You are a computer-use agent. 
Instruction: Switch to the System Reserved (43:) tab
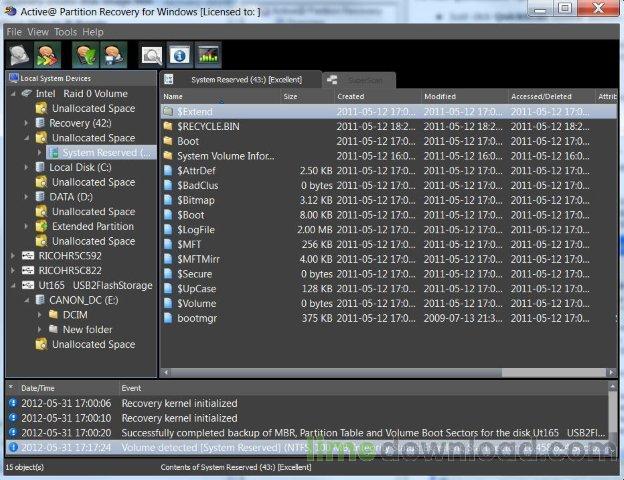241,80
